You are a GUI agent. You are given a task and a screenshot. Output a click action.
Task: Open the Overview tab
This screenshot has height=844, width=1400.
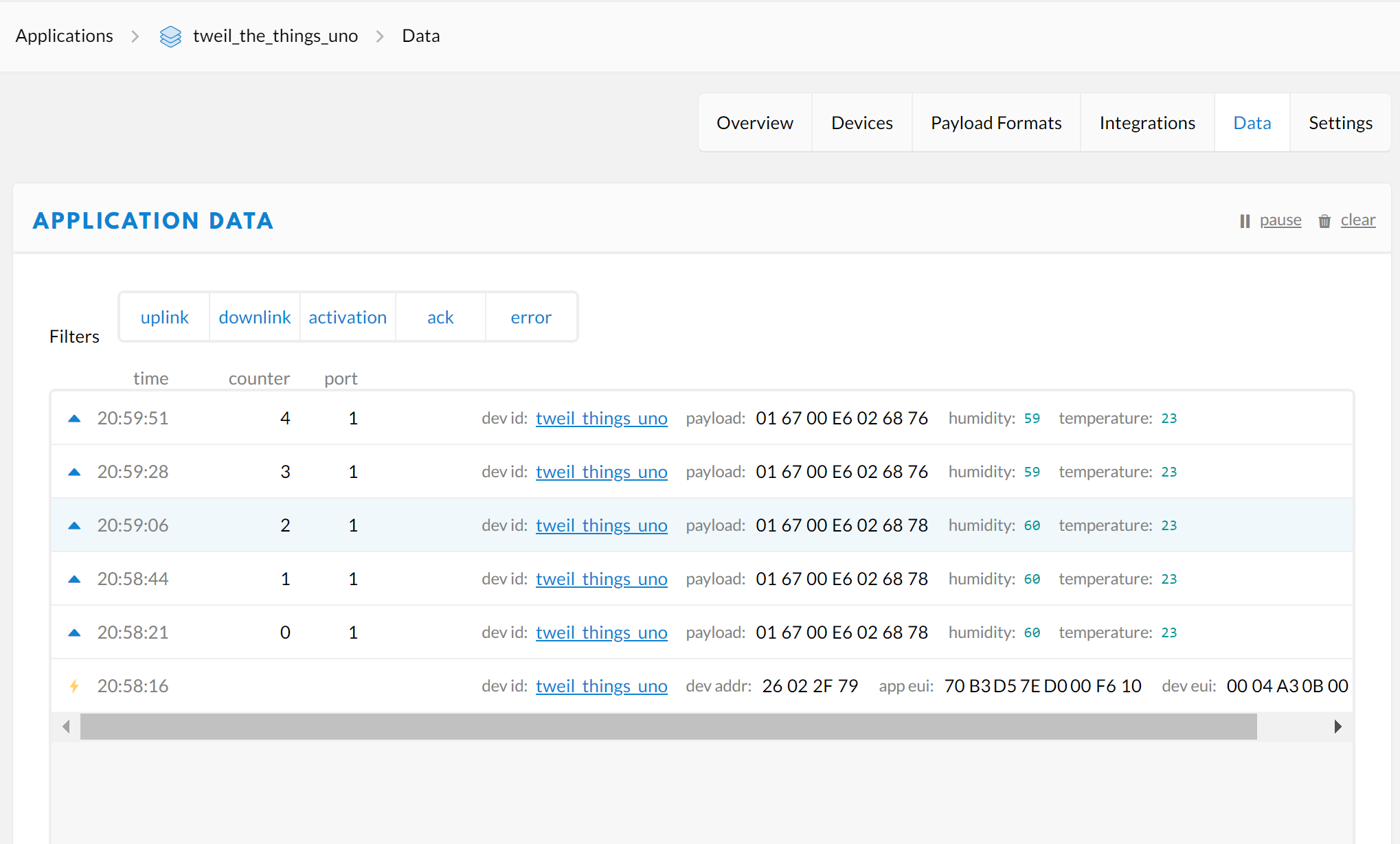point(755,123)
